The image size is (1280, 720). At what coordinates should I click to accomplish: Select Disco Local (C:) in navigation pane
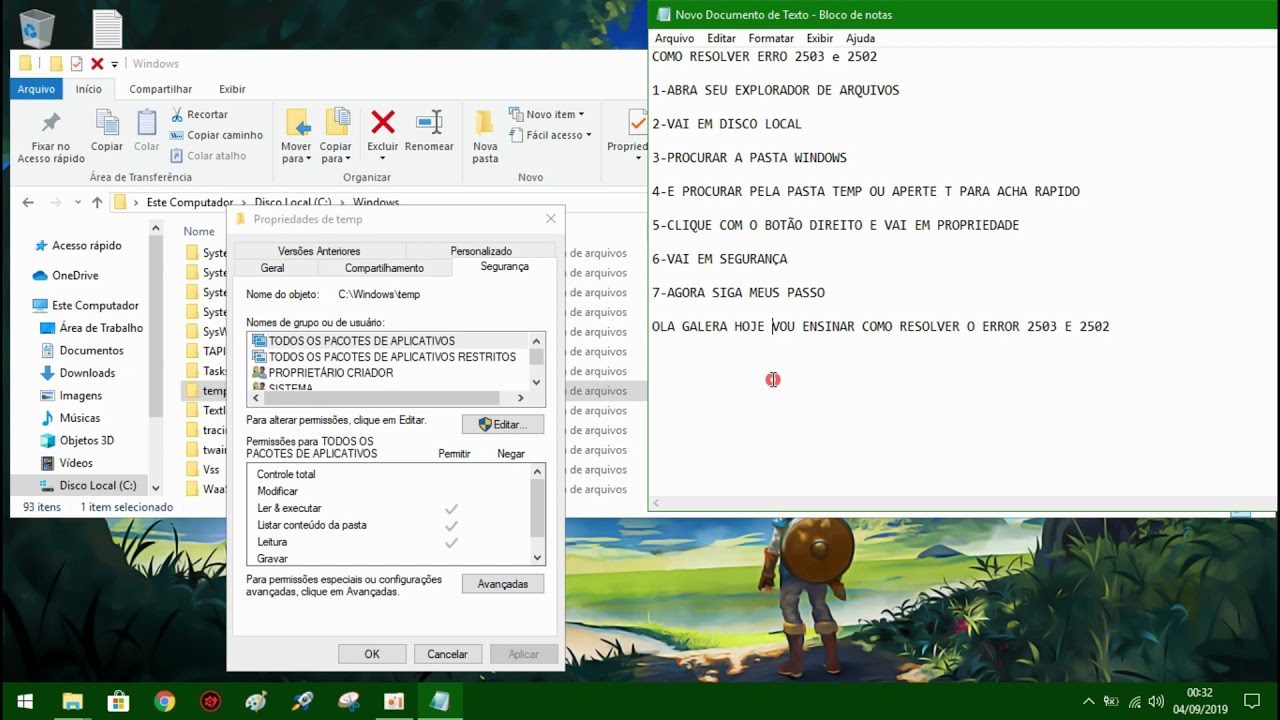coord(97,486)
